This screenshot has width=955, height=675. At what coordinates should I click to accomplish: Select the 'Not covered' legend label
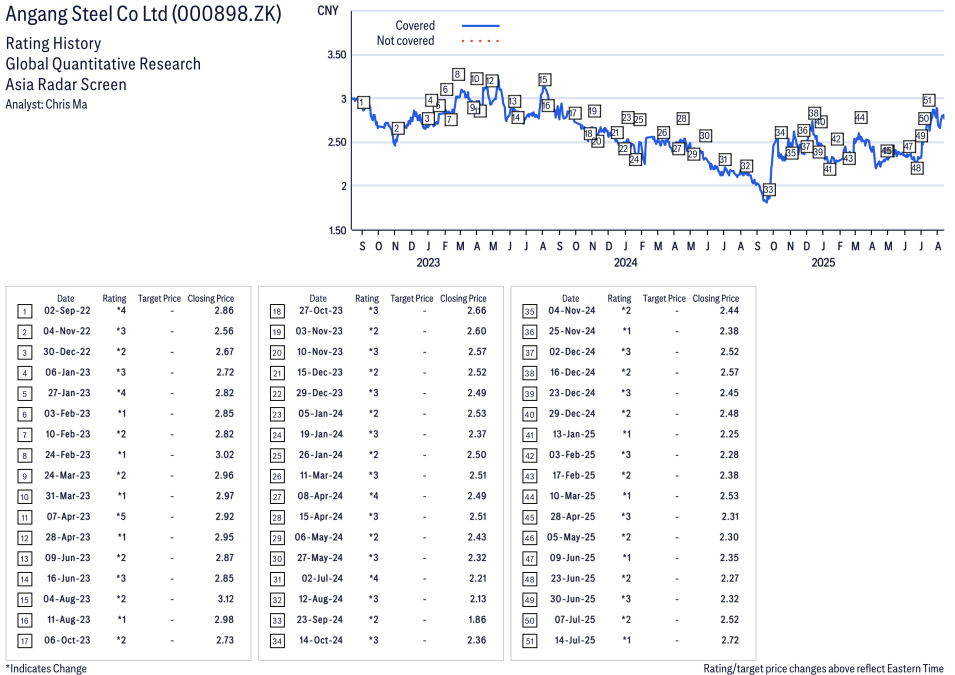[x=405, y=41]
